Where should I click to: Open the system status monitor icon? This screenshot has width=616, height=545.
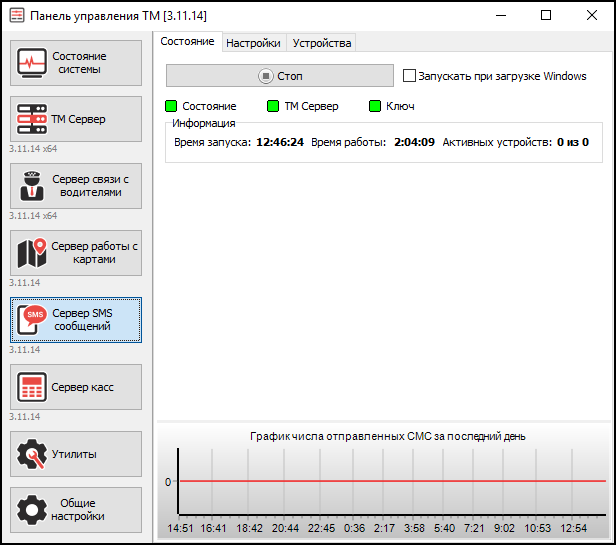(32, 63)
